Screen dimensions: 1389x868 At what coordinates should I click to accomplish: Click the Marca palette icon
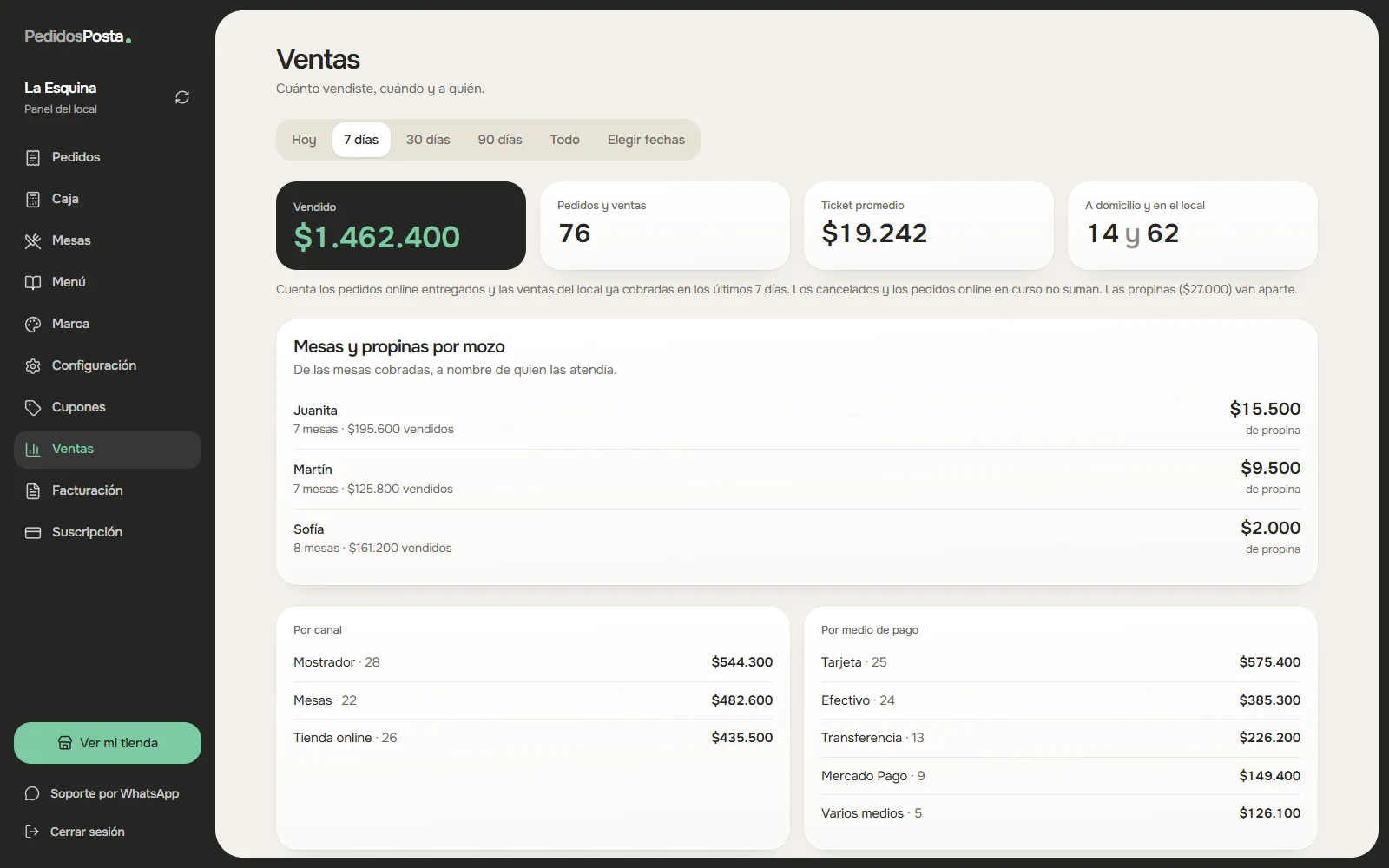point(33,324)
